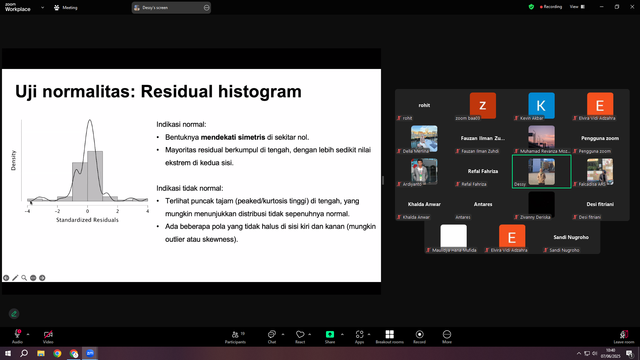Screen dimensions: 640x360
Task: Open Breakout rooms
Action: tap(389, 337)
